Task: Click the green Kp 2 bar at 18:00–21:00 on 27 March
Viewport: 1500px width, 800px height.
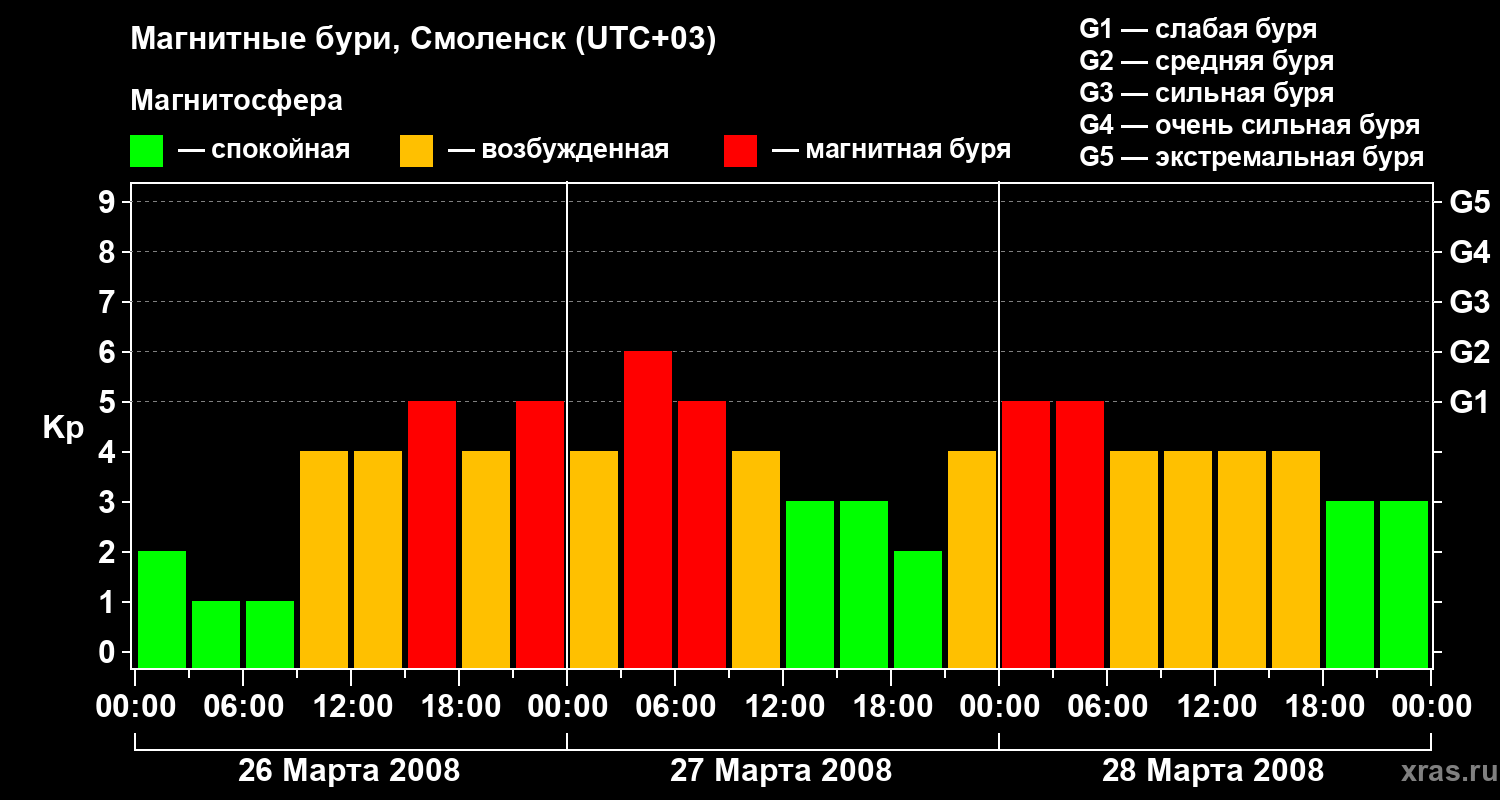Action: coord(918,610)
